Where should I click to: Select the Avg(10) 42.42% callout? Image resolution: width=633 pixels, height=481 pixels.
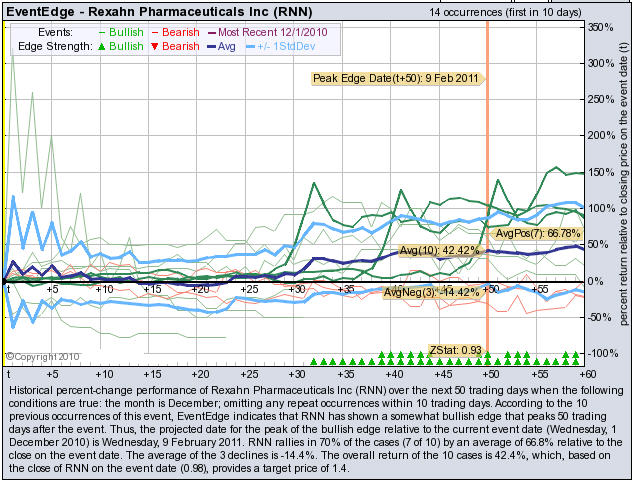(437, 250)
